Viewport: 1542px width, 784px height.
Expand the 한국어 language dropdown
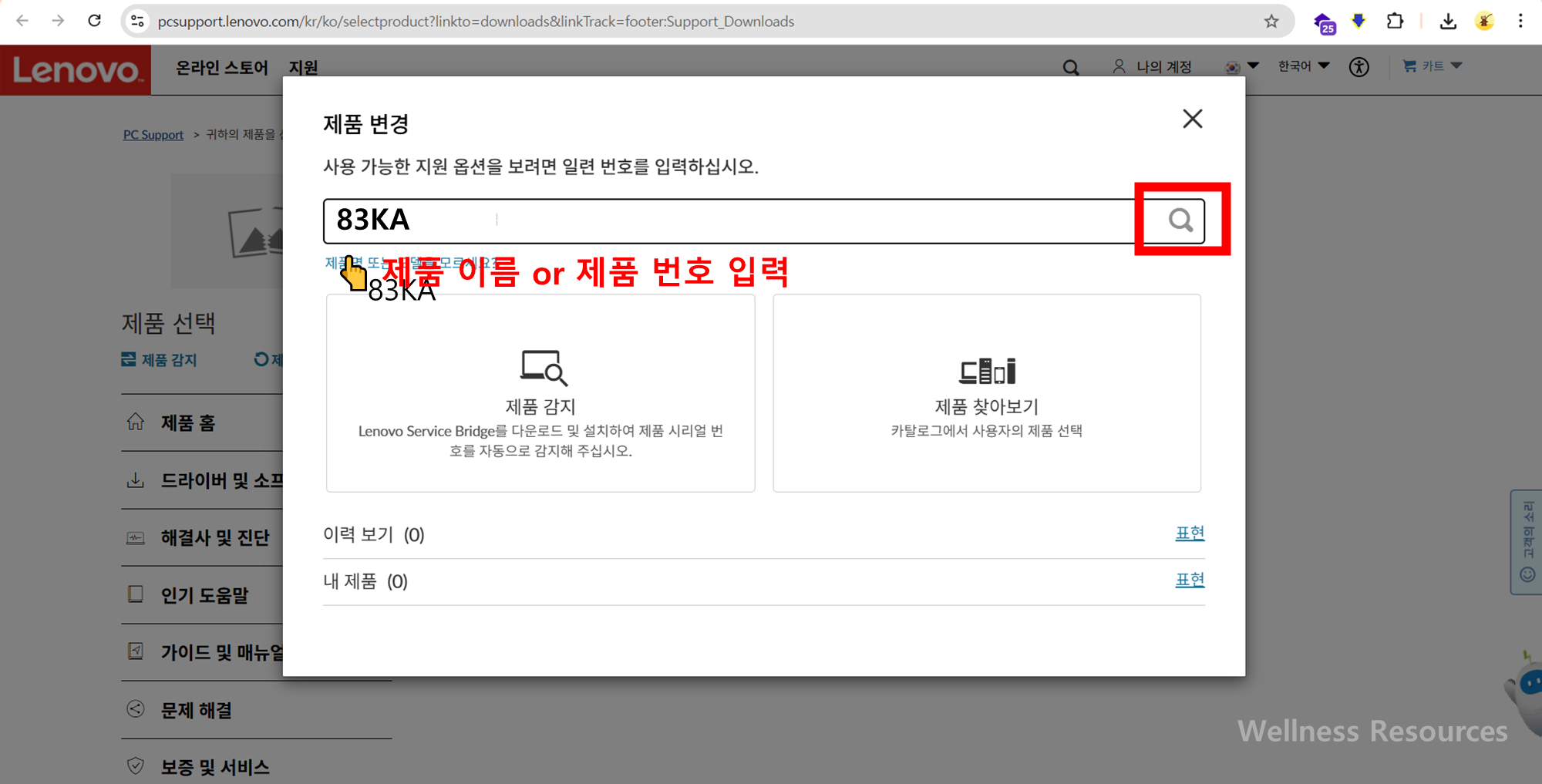pos(1304,66)
